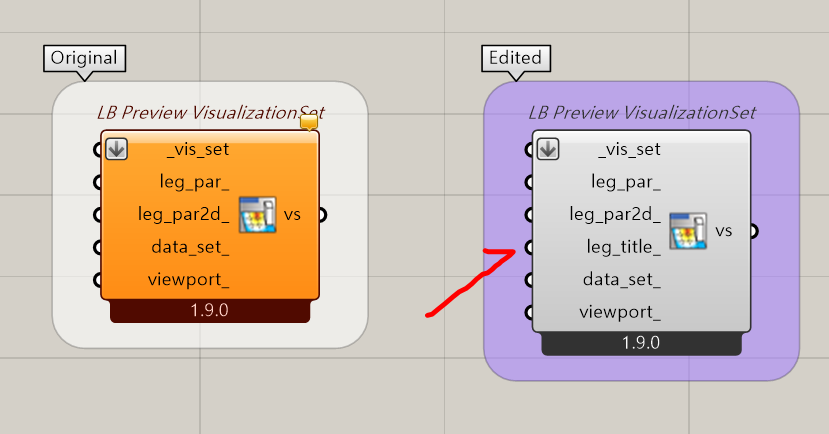Click the leg_title_ input grip on the Edited component
Viewport: 829px width, 434px height.
pyautogui.click(x=529, y=247)
